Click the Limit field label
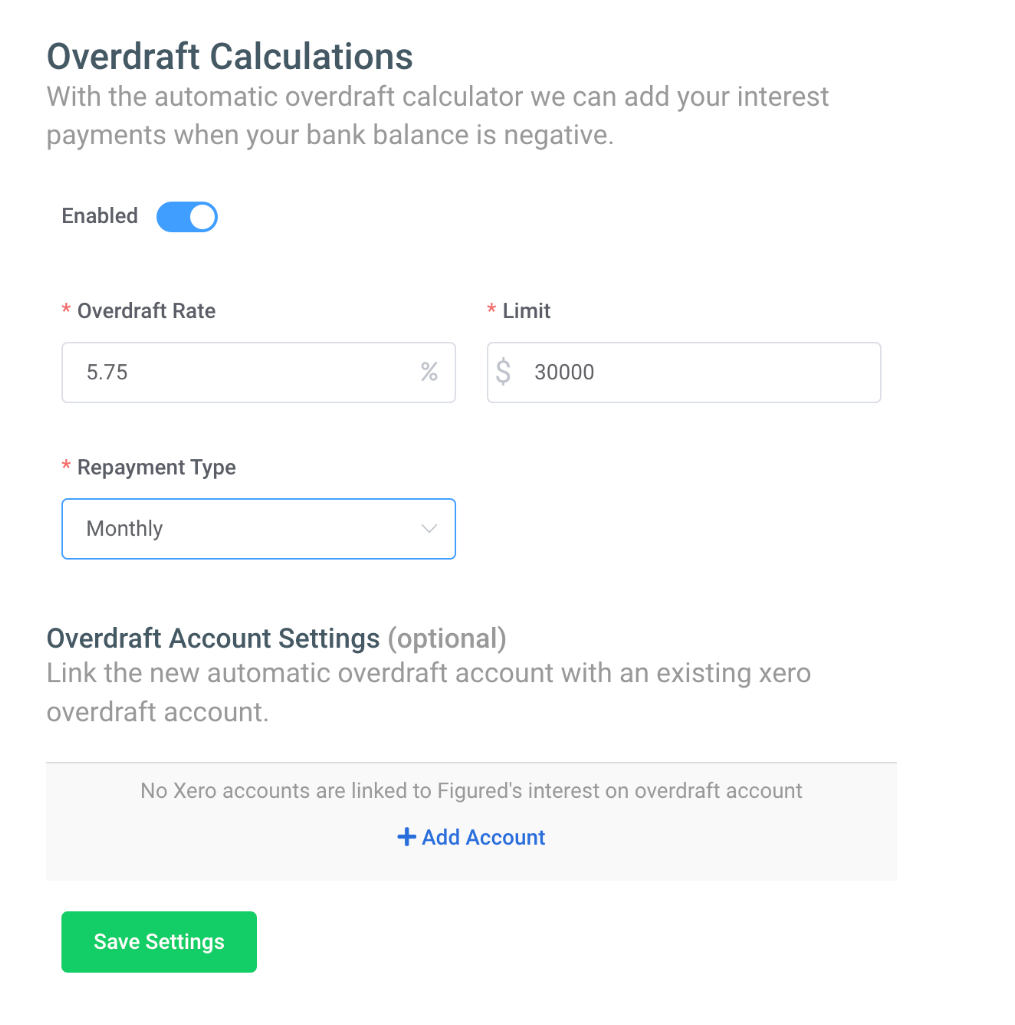Viewport: 1015px width, 1025px height. 527,311
